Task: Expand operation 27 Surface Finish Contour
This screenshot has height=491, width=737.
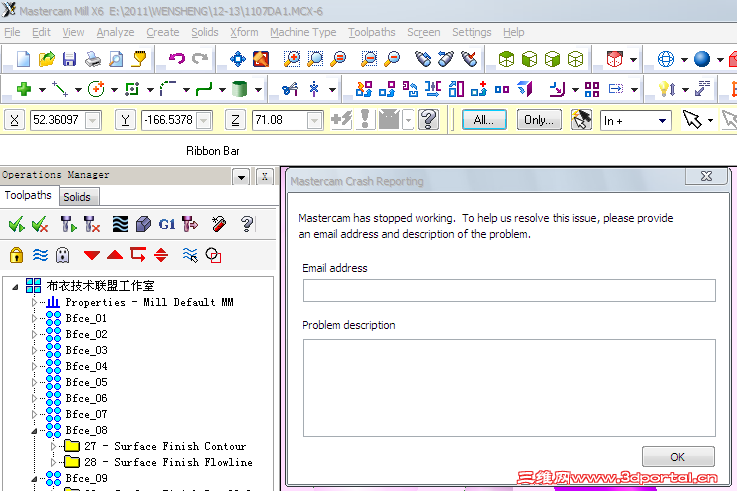Action: click(53, 446)
